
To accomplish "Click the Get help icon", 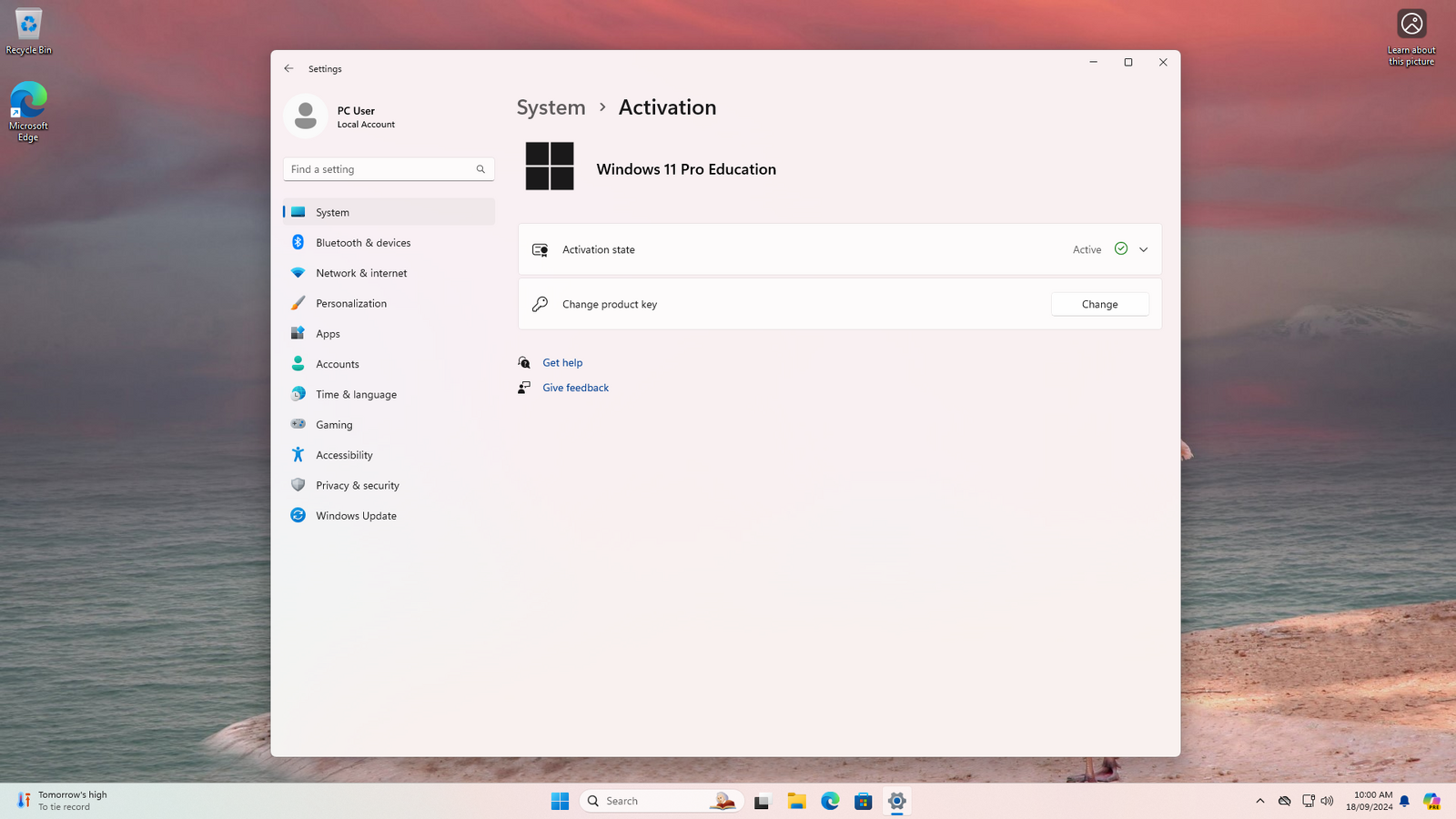I will tap(524, 362).
